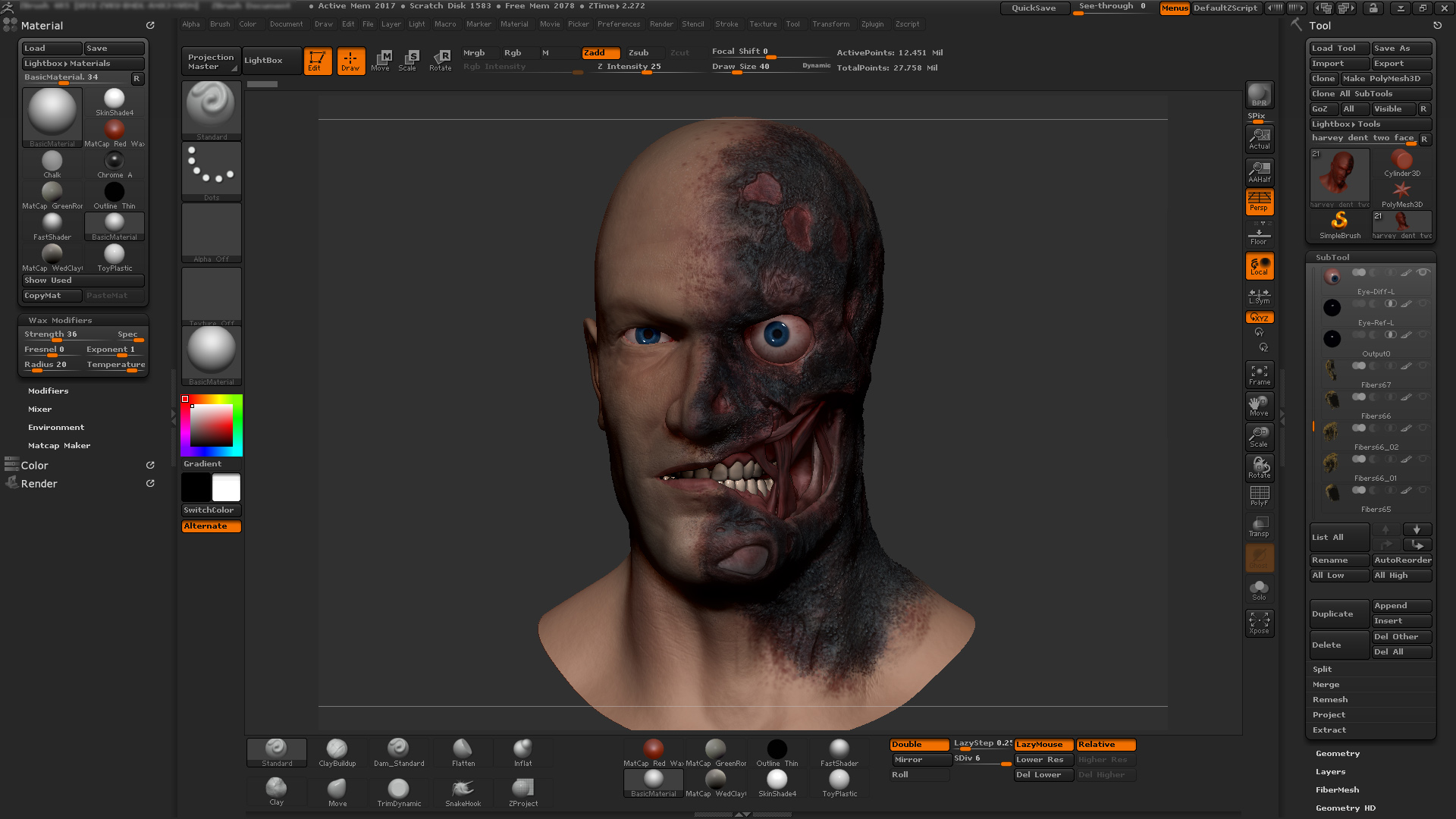Open the Transform menu
1456x819 pixels.
point(831,24)
